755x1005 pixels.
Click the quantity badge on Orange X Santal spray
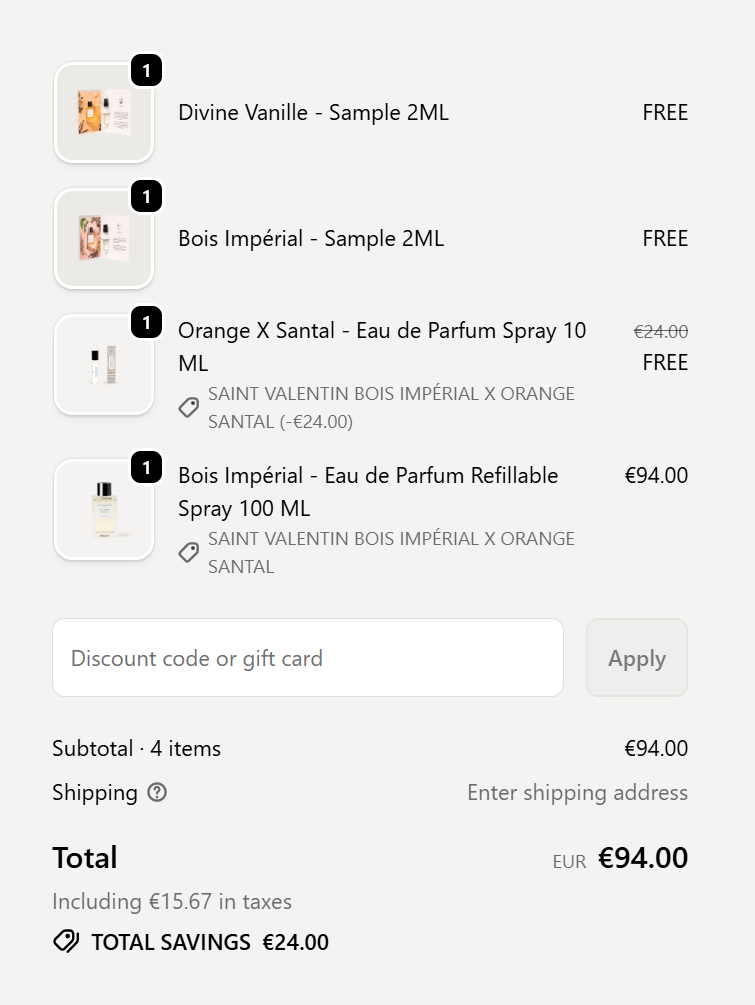(147, 323)
